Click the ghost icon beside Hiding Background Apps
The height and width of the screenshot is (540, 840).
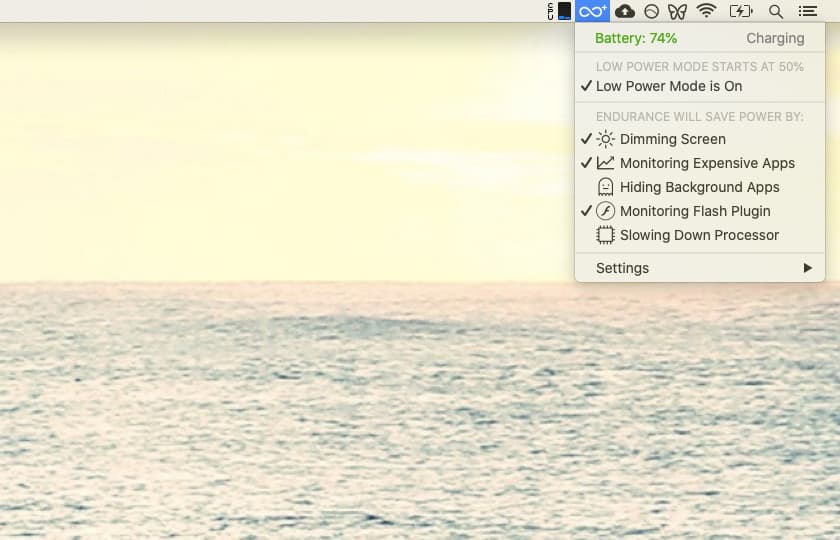pyautogui.click(x=605, y=187)
